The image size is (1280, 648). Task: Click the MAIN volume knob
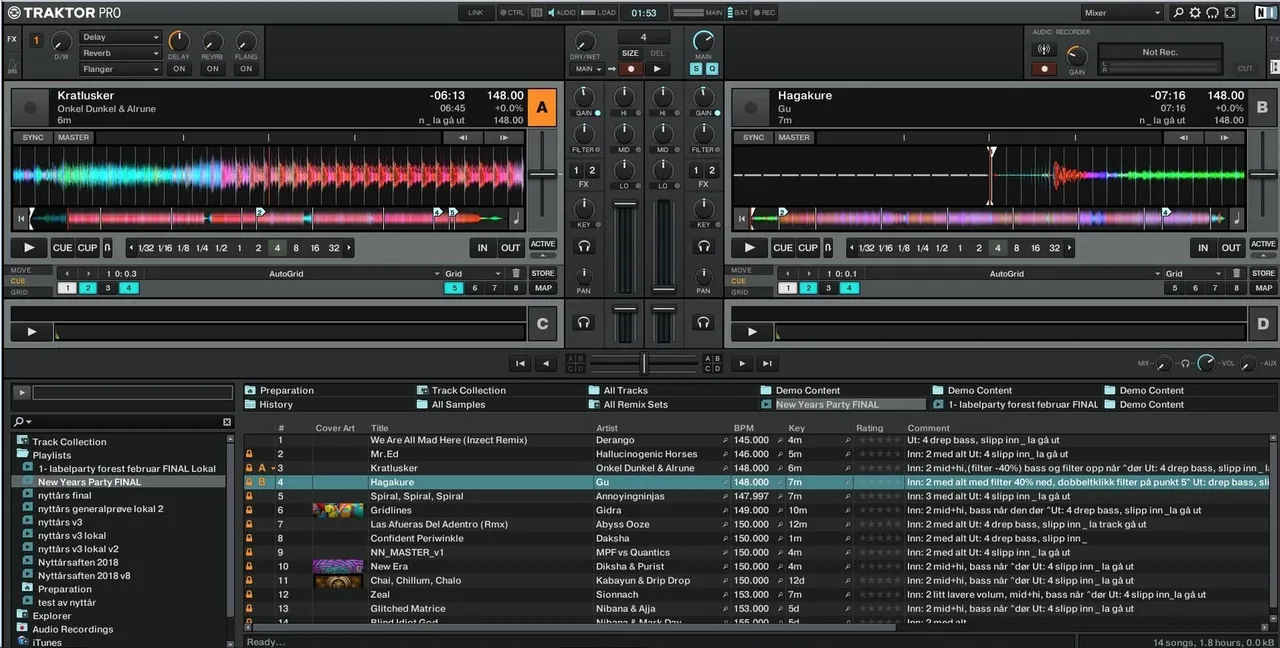pyautogui.click(x=703, y=41)
